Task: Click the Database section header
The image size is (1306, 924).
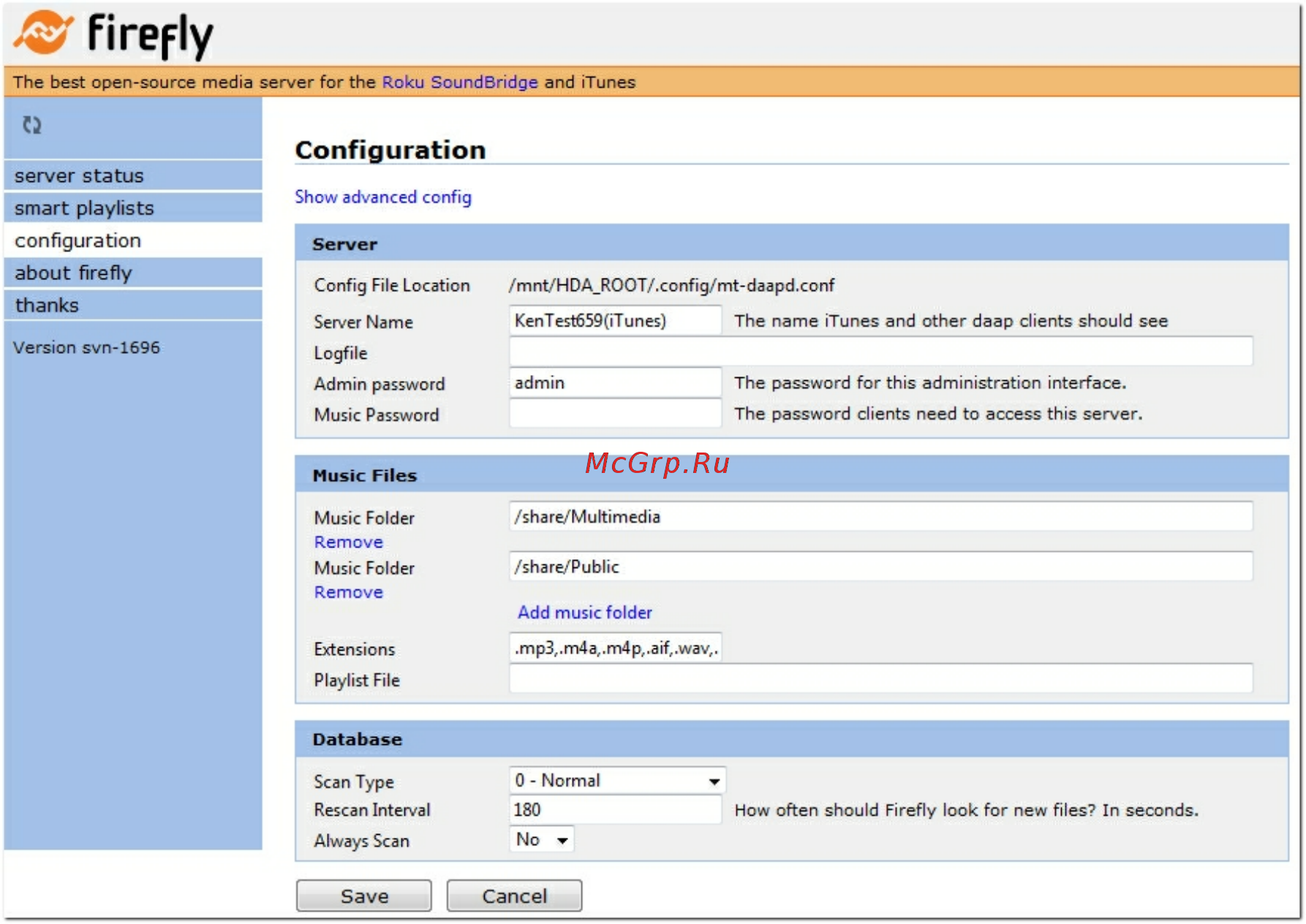Action: coord(792,739)
